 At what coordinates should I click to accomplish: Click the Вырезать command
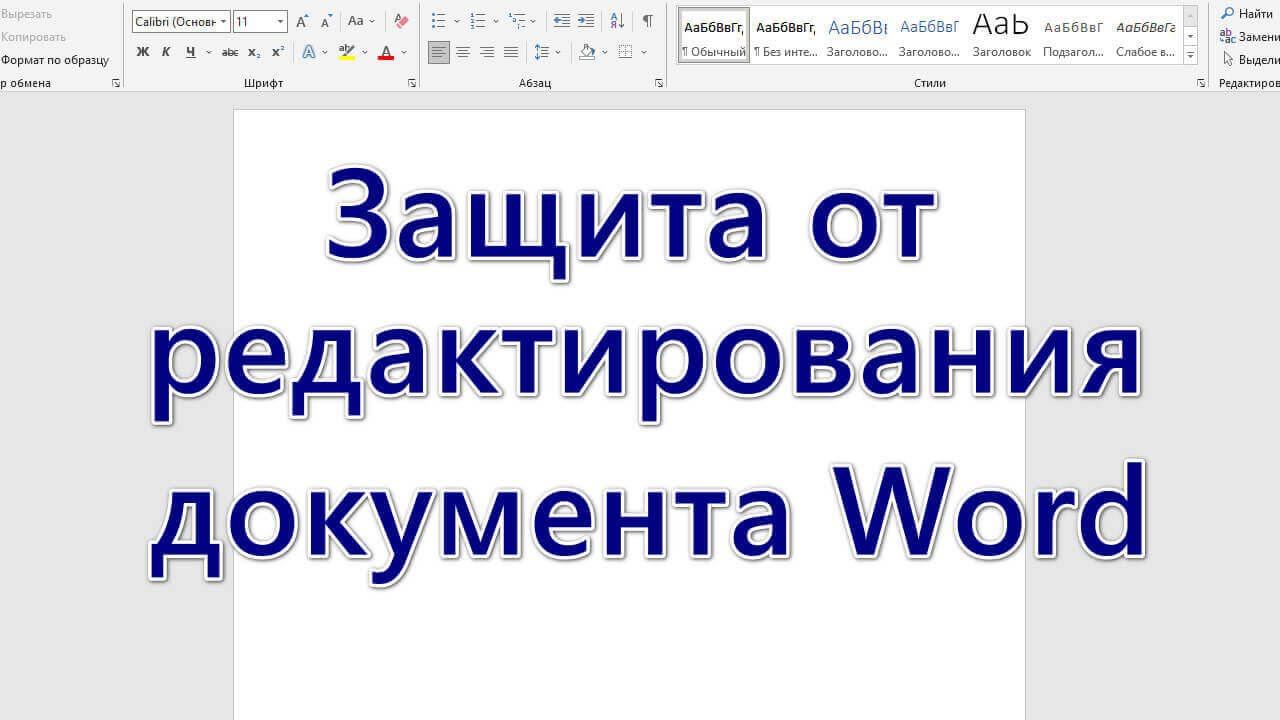coord(26,14)
